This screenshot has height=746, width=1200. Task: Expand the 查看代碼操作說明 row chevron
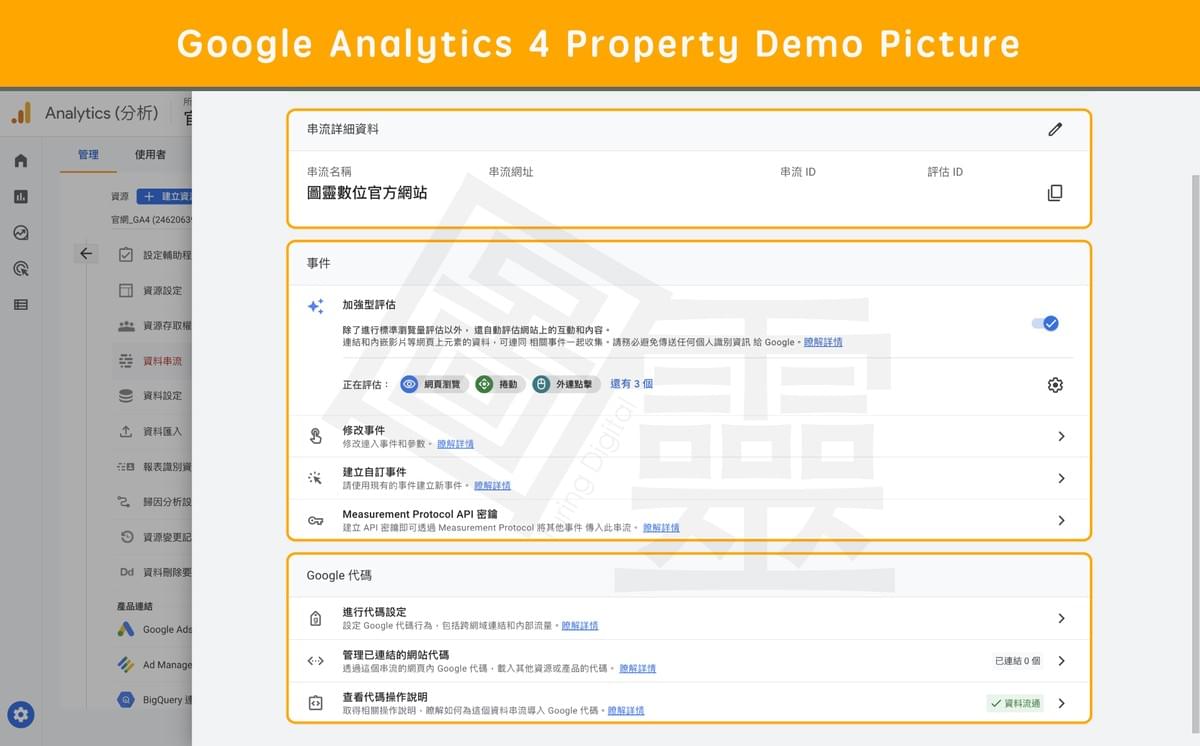coord(1061,703)
